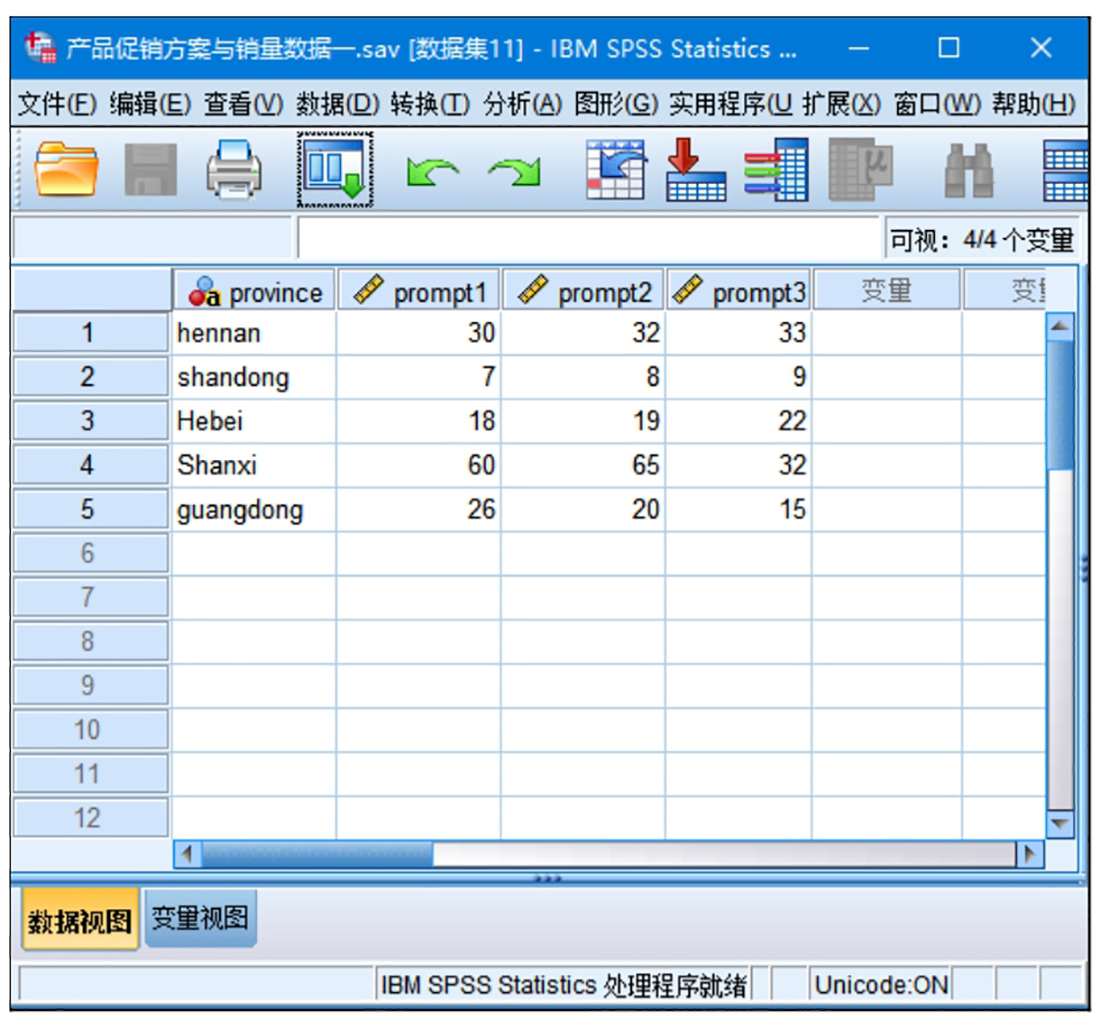Image resolution: width=1100 pixels, height=1019 pixels.
Task: Open the 图形(G) menu
Action: (x=615, y=104)
